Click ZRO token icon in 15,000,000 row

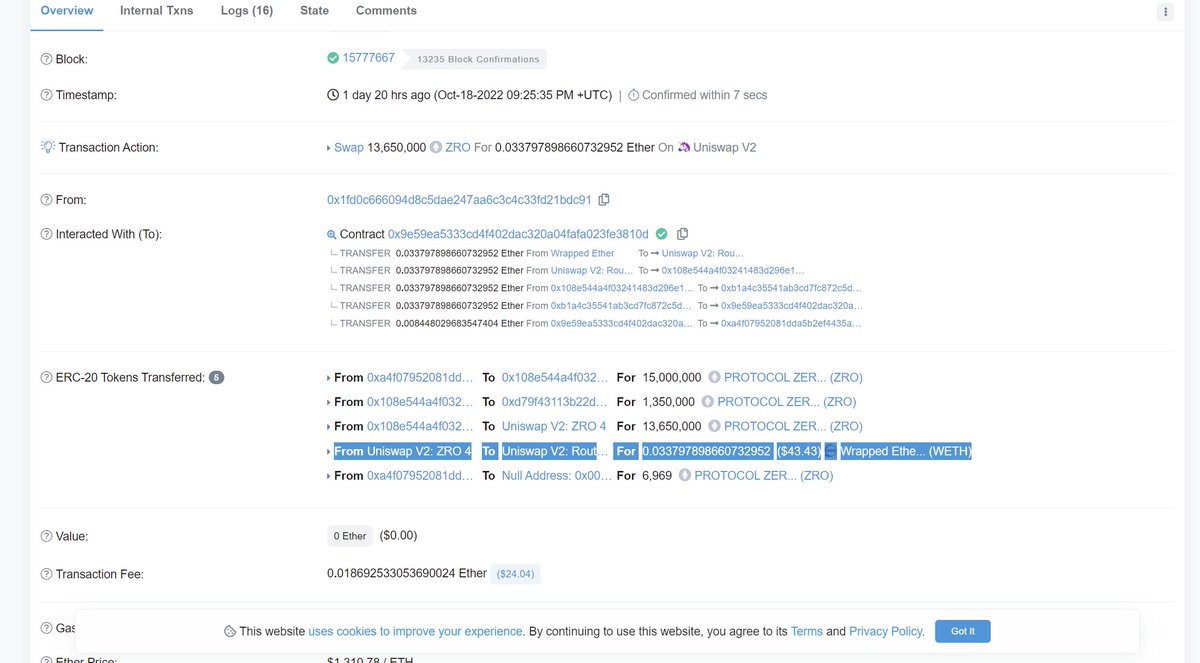[714, 378]
